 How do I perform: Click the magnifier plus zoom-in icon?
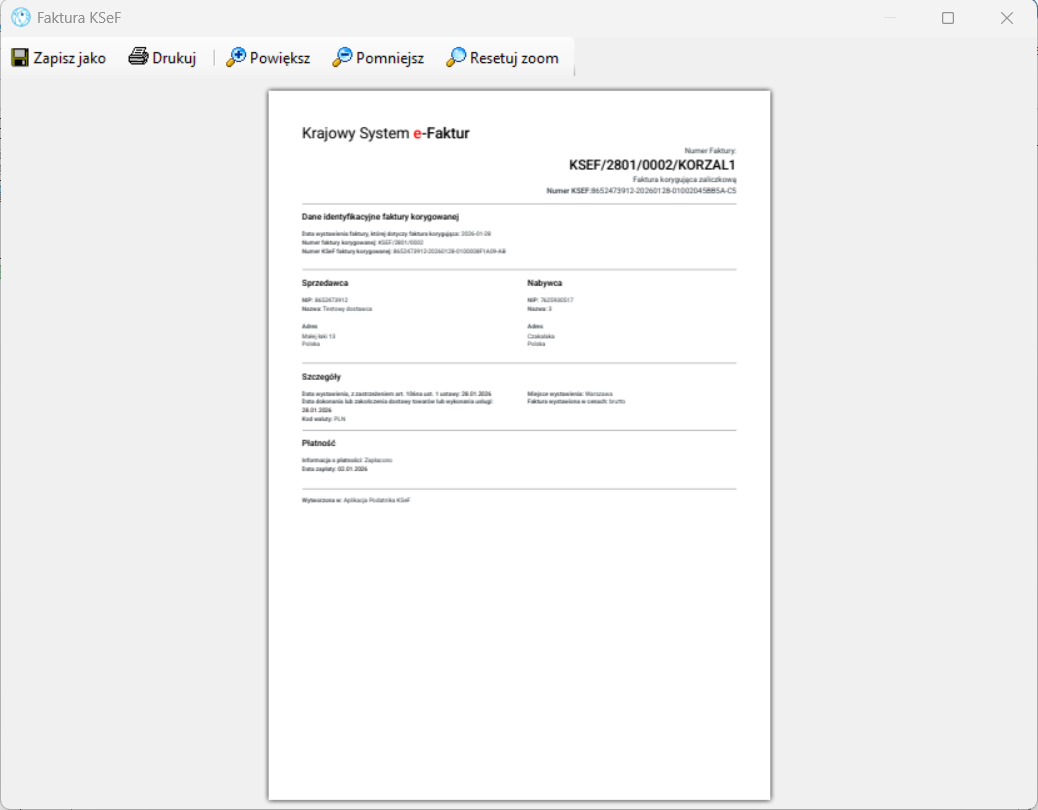(x=236, y=57)
